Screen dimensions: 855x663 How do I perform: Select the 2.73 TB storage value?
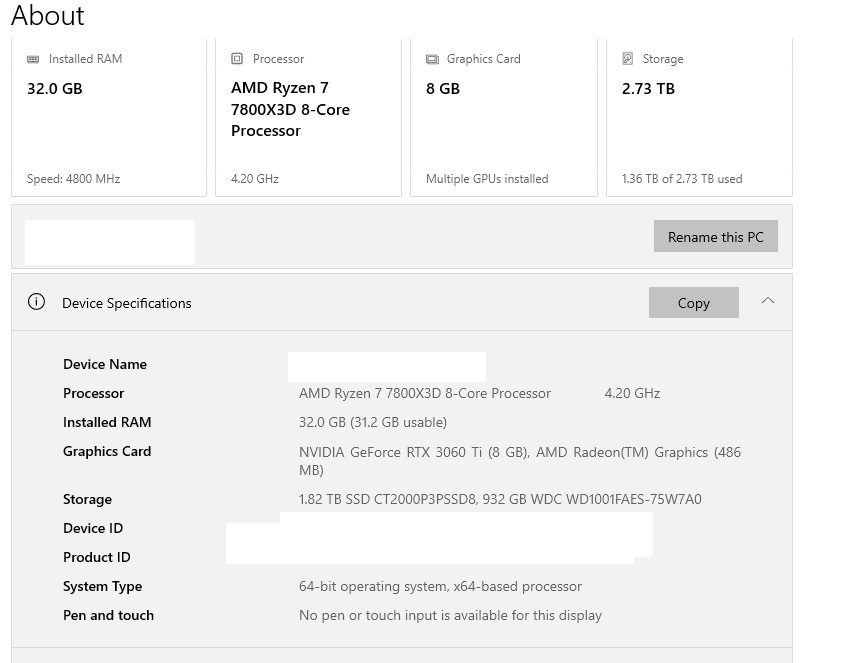(648, 88)
